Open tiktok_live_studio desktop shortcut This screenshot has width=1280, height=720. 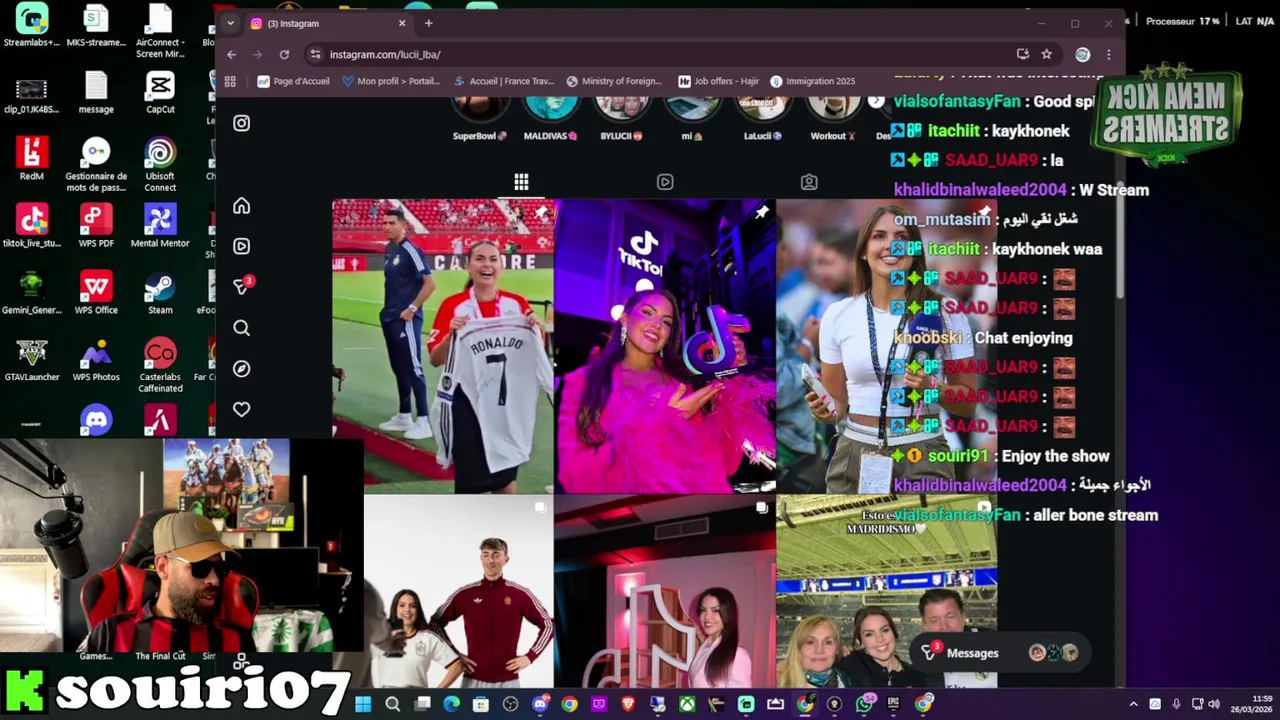[x=32, y=225]
